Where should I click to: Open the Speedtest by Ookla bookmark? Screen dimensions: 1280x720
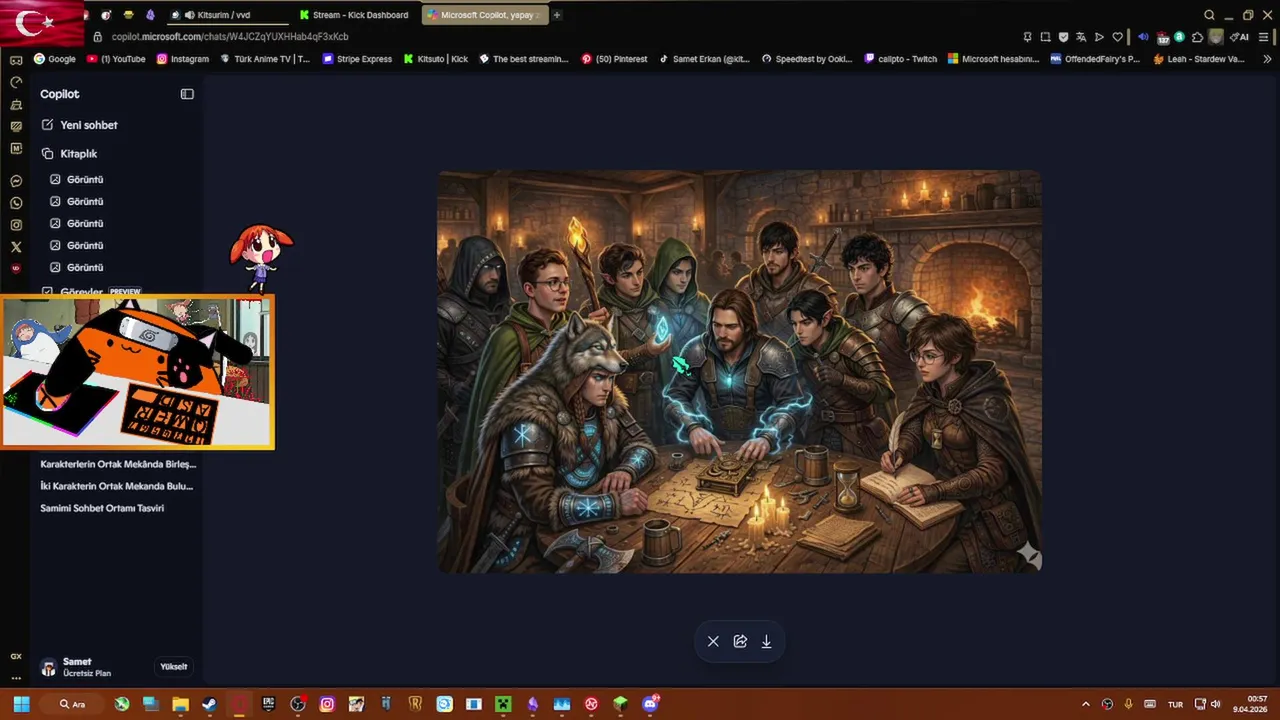(x=807, y=59)
